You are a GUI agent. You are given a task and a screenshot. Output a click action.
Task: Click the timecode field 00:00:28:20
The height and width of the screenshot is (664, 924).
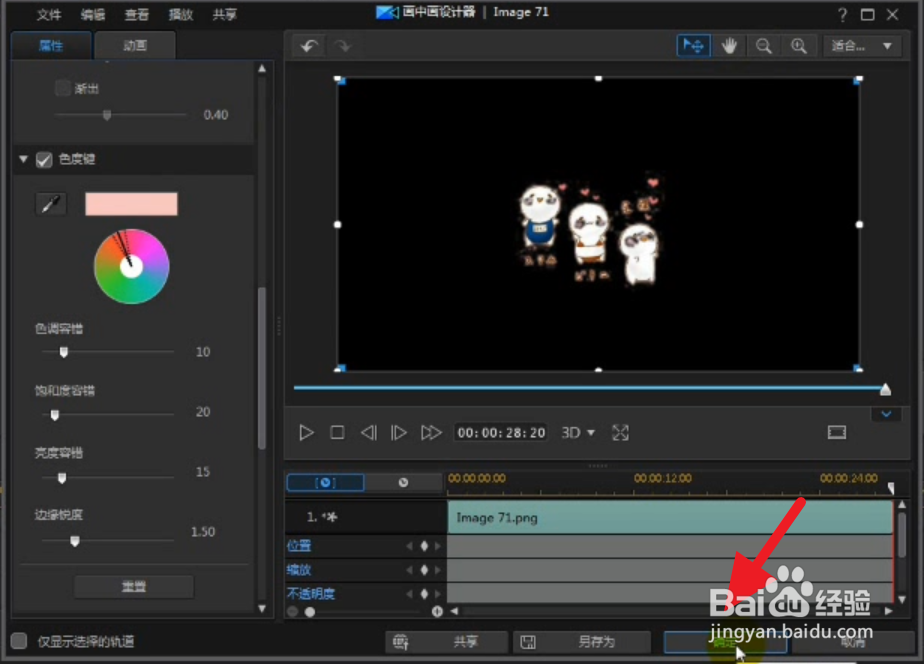(x=501, y=432)
